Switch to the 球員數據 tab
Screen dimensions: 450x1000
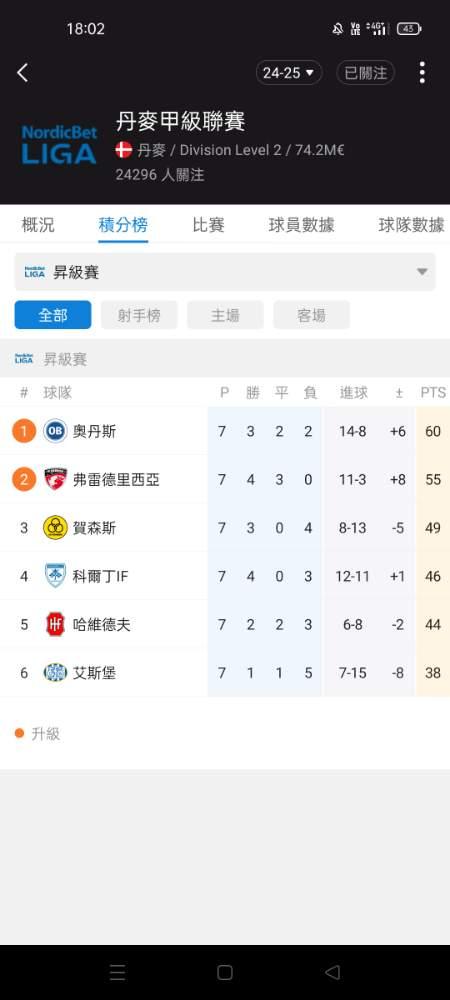(301, 224)
